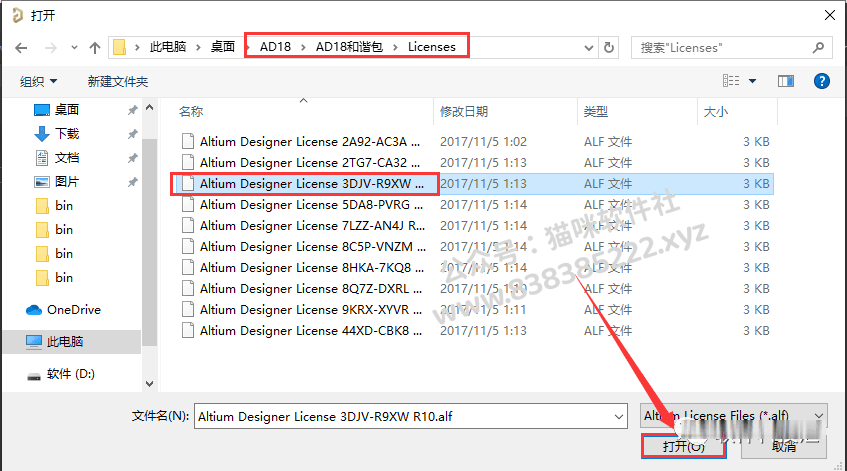The height and width of the screenshot is (471, 847).
Task: Expand the address bar history dropdown
Action: (x=589, y=48)
